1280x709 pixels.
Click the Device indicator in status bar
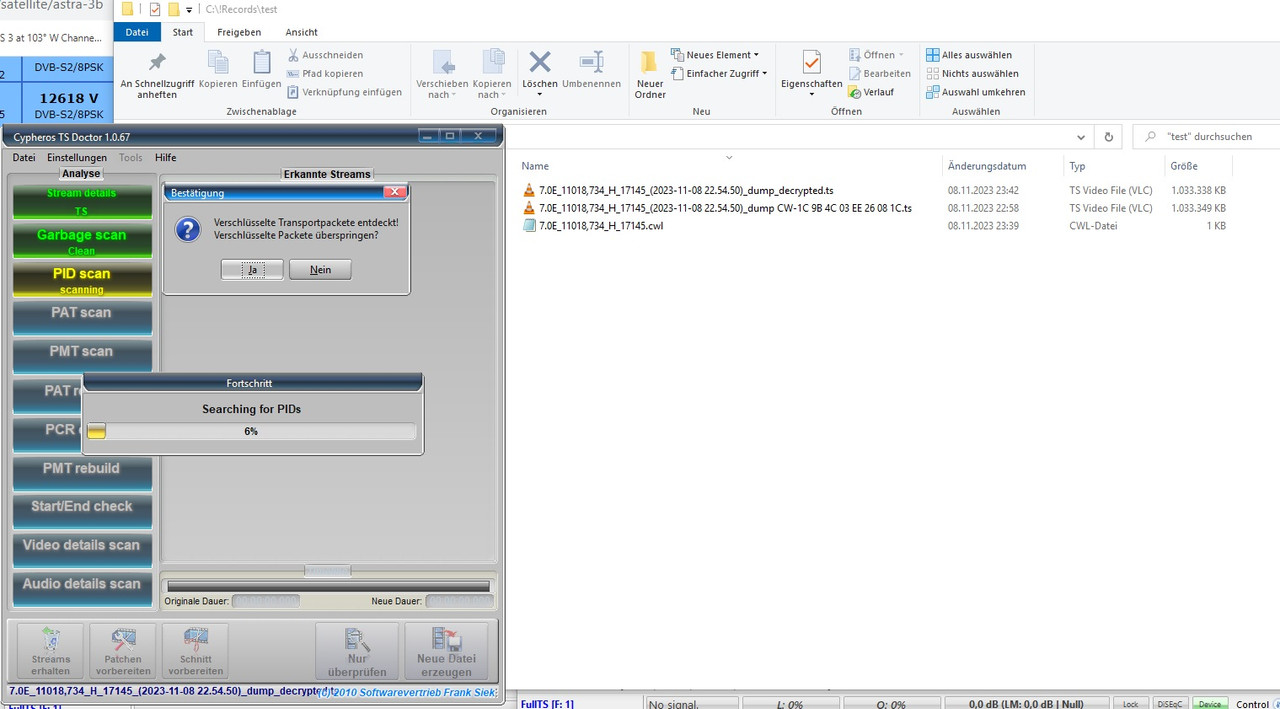point(1210,704)
